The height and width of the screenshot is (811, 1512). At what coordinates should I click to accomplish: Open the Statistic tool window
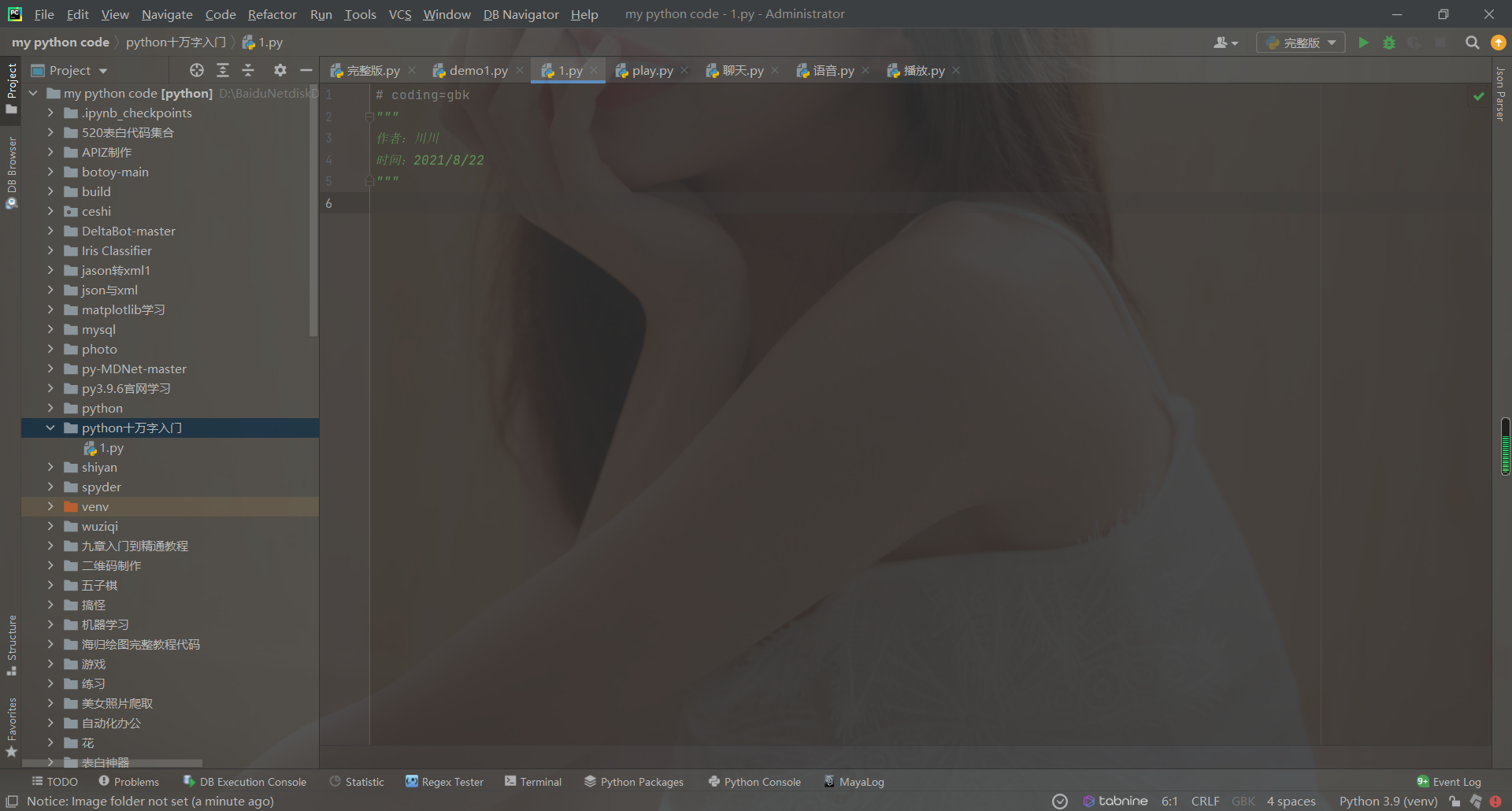[x=357, y=782]
